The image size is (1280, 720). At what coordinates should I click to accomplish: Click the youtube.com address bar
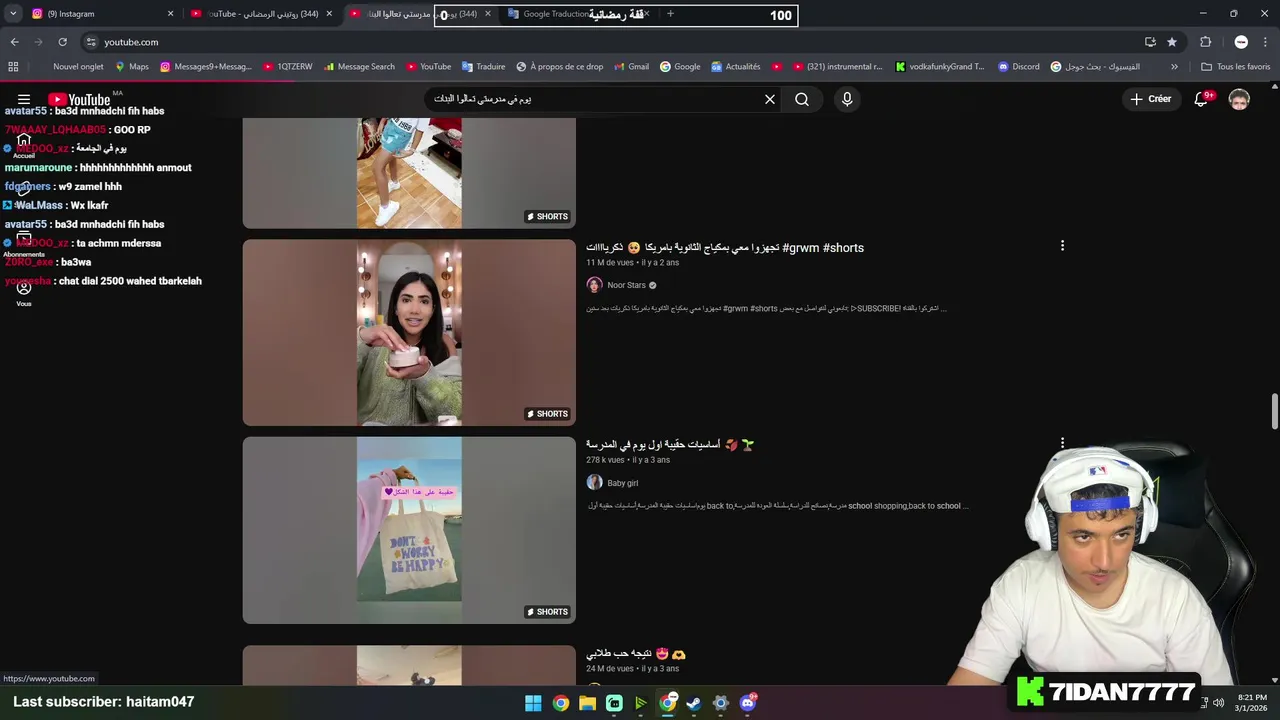[x=610, y=42]
